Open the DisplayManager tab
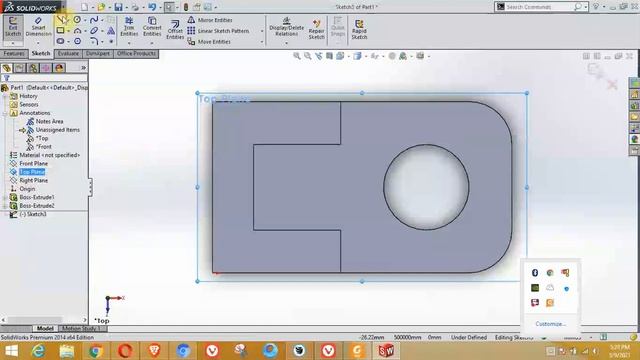The height and width of the screenshot is (360, 640). click(x=60, y=68)
